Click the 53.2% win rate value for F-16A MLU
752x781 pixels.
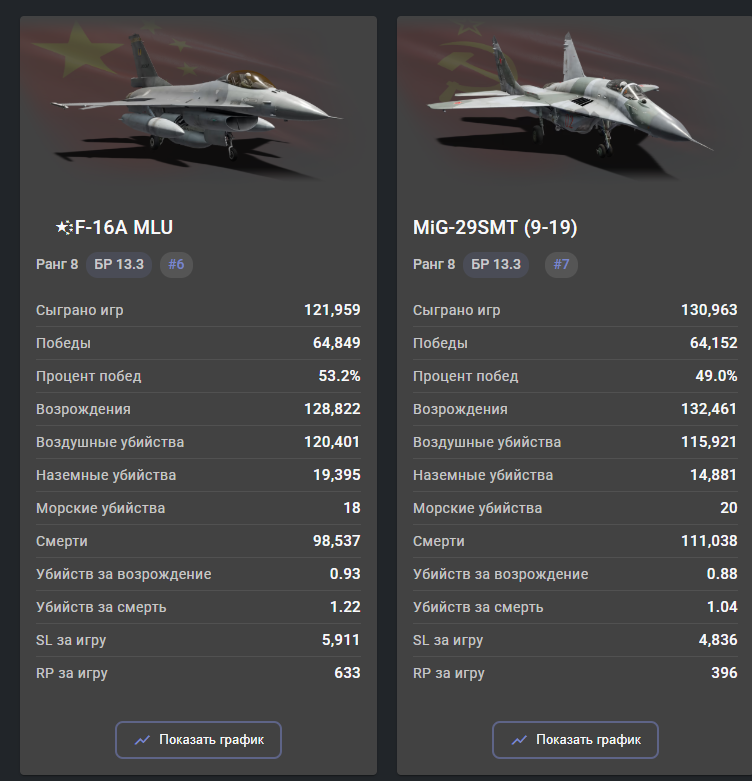click(x=339, y=376)
